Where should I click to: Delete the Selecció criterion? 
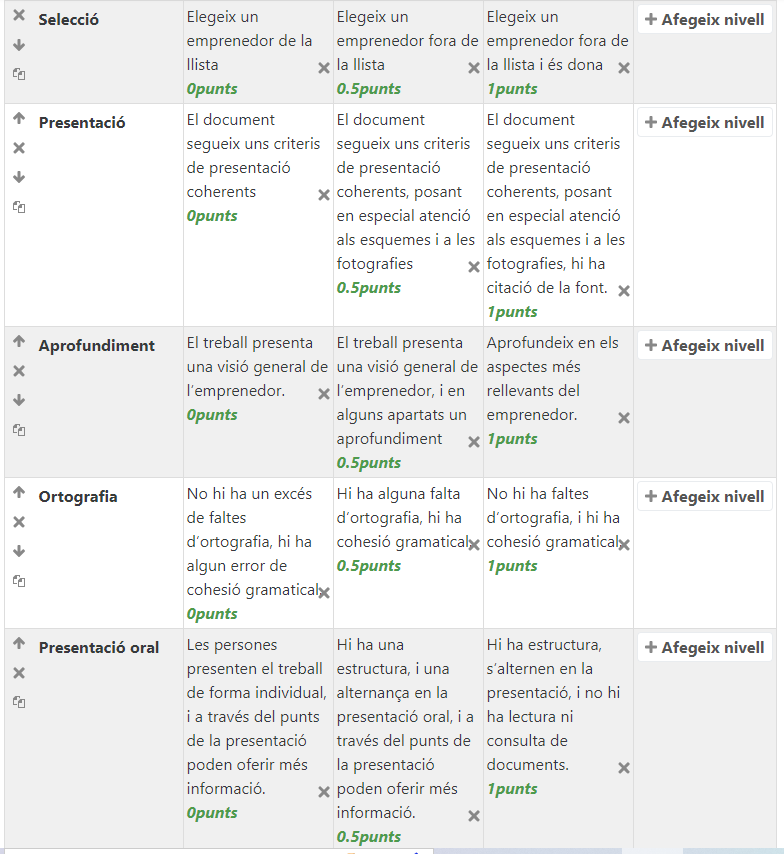click(19, 16)
